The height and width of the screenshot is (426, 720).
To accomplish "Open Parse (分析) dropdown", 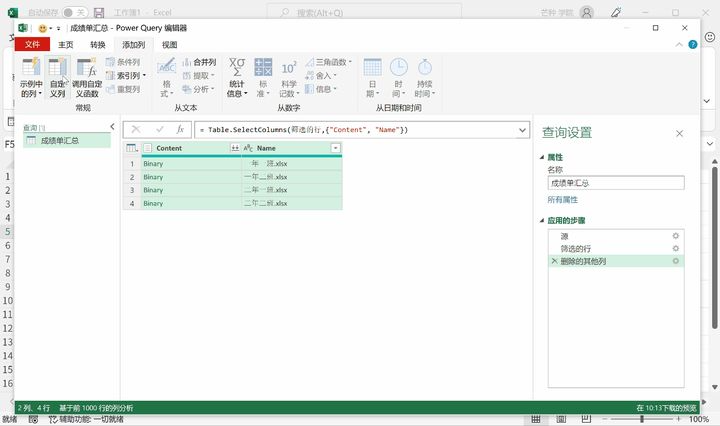I will [x=198, y=89].
